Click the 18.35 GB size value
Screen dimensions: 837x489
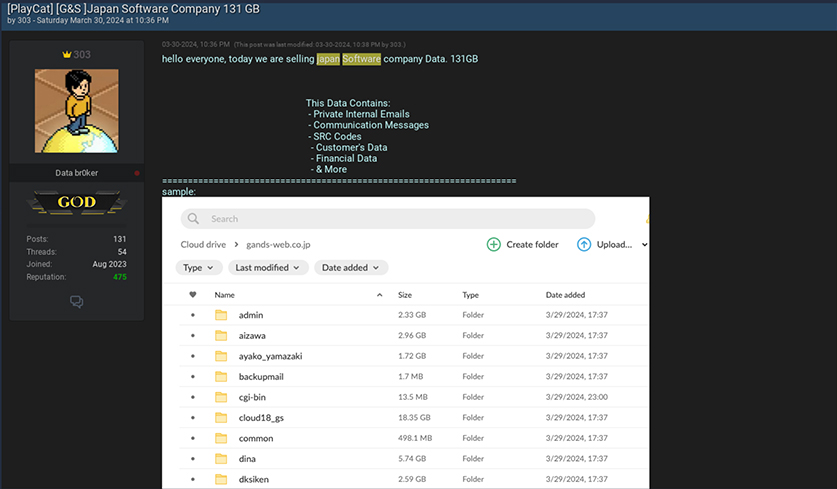[414, 417]
